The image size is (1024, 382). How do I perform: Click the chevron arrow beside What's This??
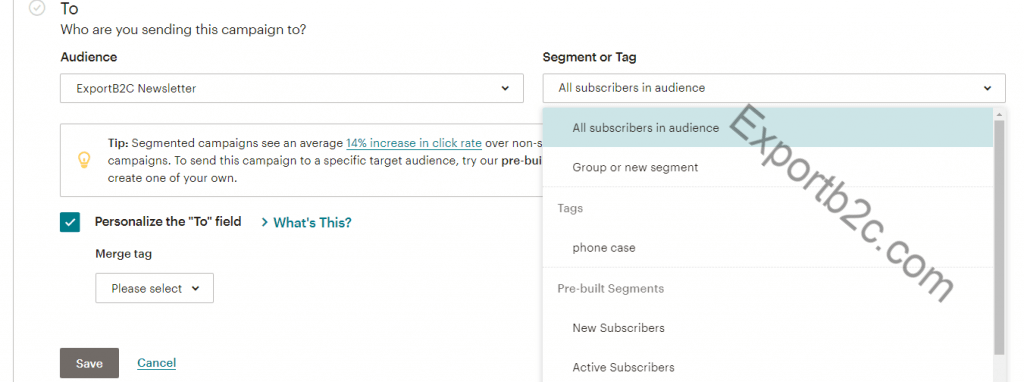(264, 223)
